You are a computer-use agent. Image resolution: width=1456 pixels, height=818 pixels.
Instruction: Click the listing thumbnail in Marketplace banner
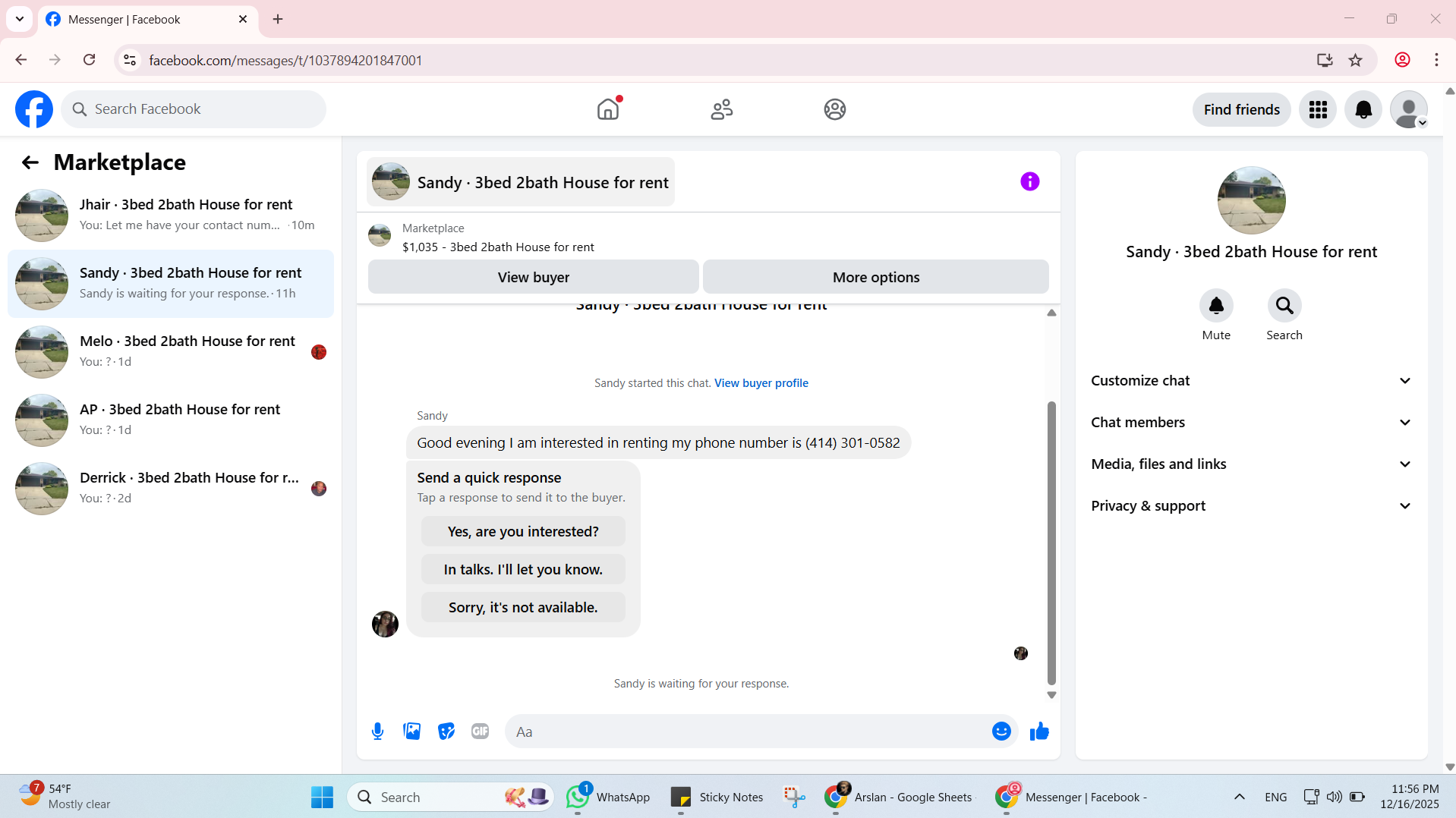[380, 235]
